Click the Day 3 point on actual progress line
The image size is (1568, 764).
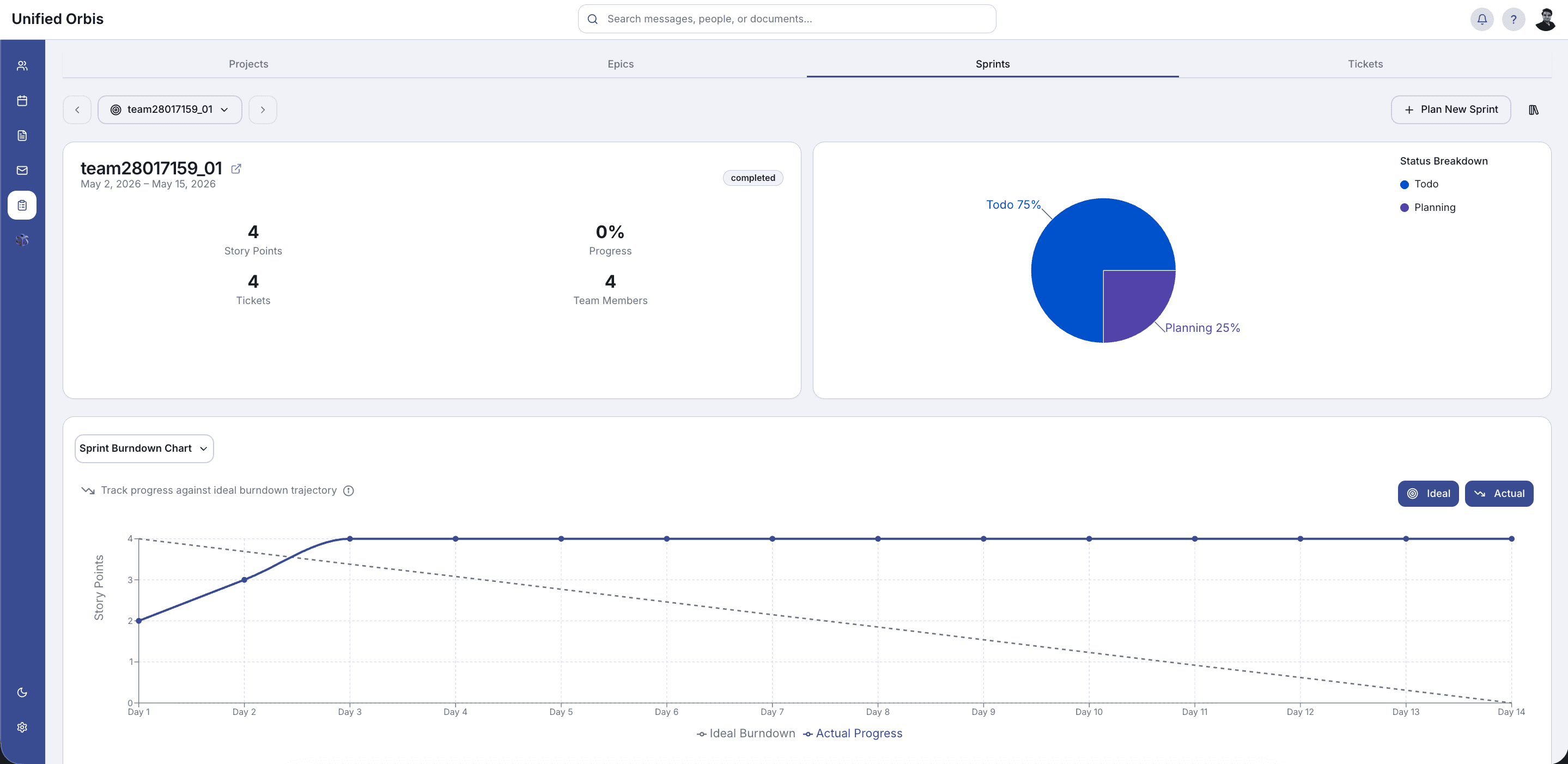coord(350,539)
